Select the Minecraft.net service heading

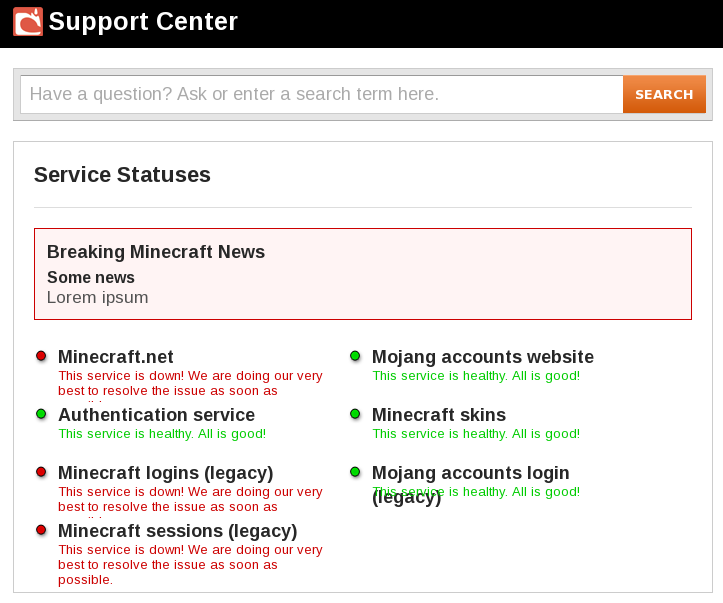[116, 357]
